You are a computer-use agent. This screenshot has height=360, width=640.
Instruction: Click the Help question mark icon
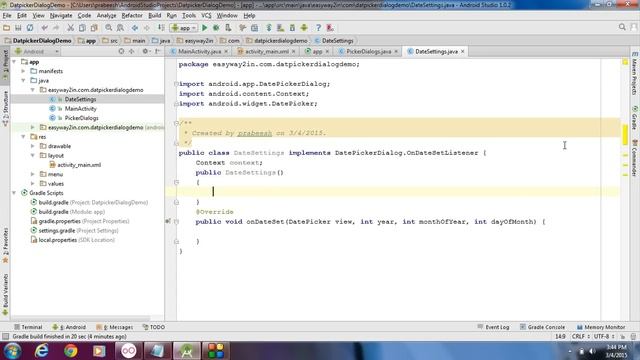(318, 28)
